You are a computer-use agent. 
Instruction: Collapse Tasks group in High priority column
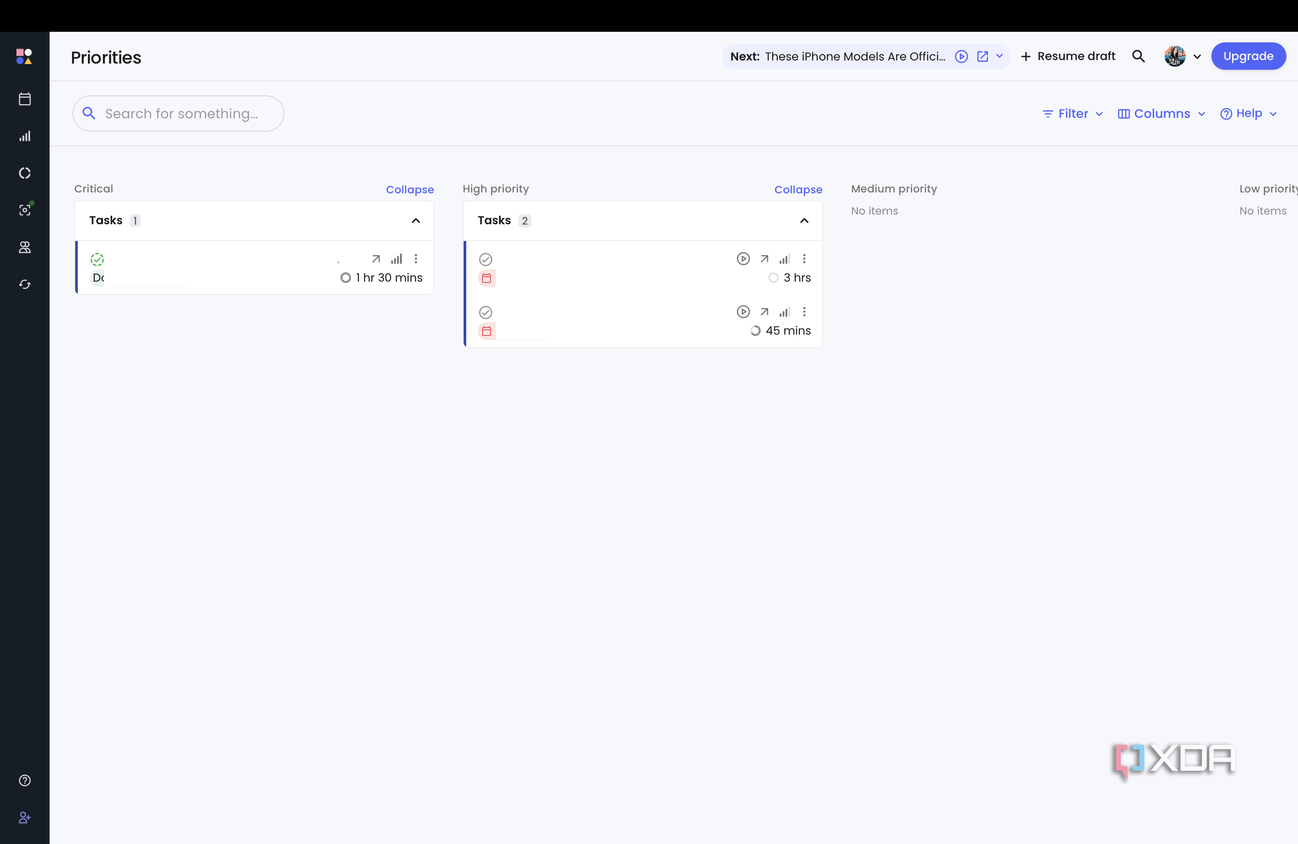(804, 221)
